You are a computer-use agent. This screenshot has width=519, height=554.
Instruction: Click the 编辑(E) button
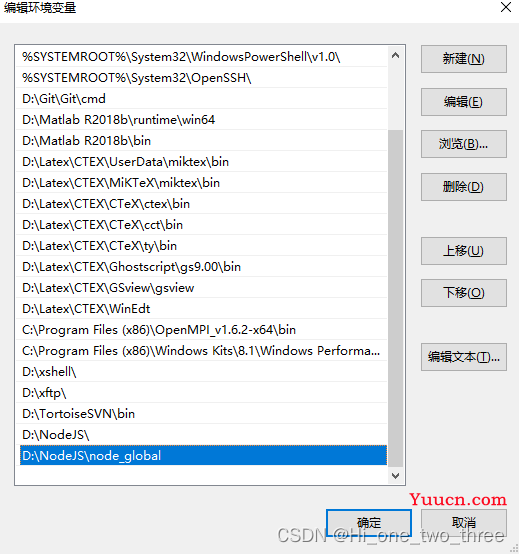coord(464,102)
